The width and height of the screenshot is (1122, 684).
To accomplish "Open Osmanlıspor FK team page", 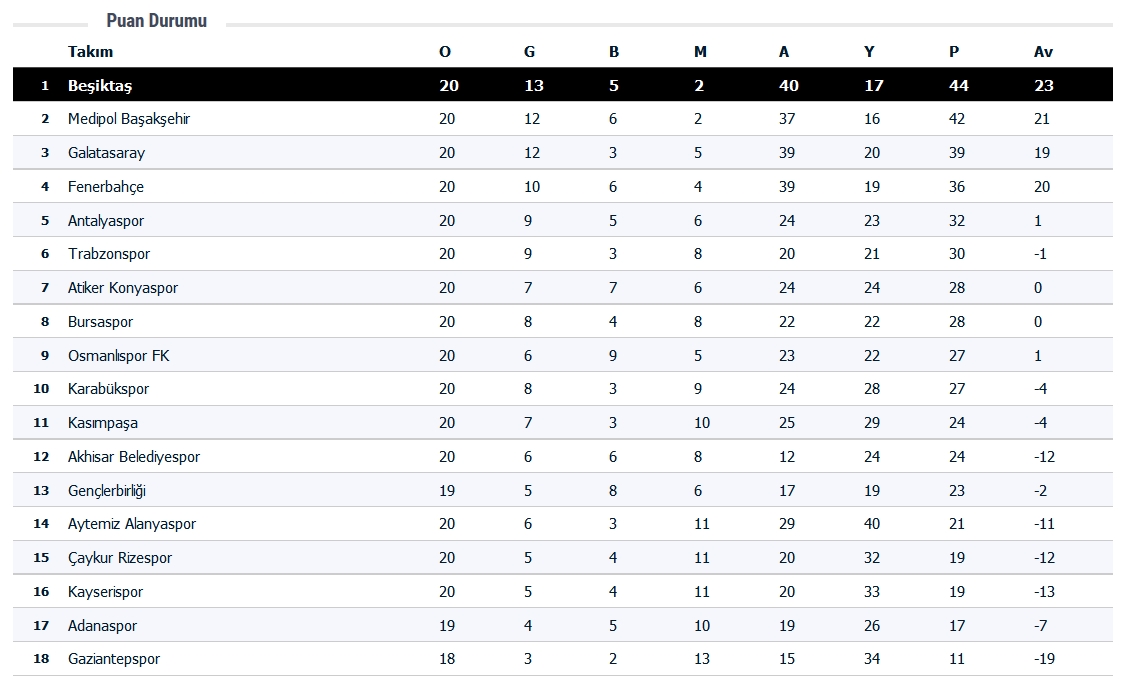I will point(119,356).
